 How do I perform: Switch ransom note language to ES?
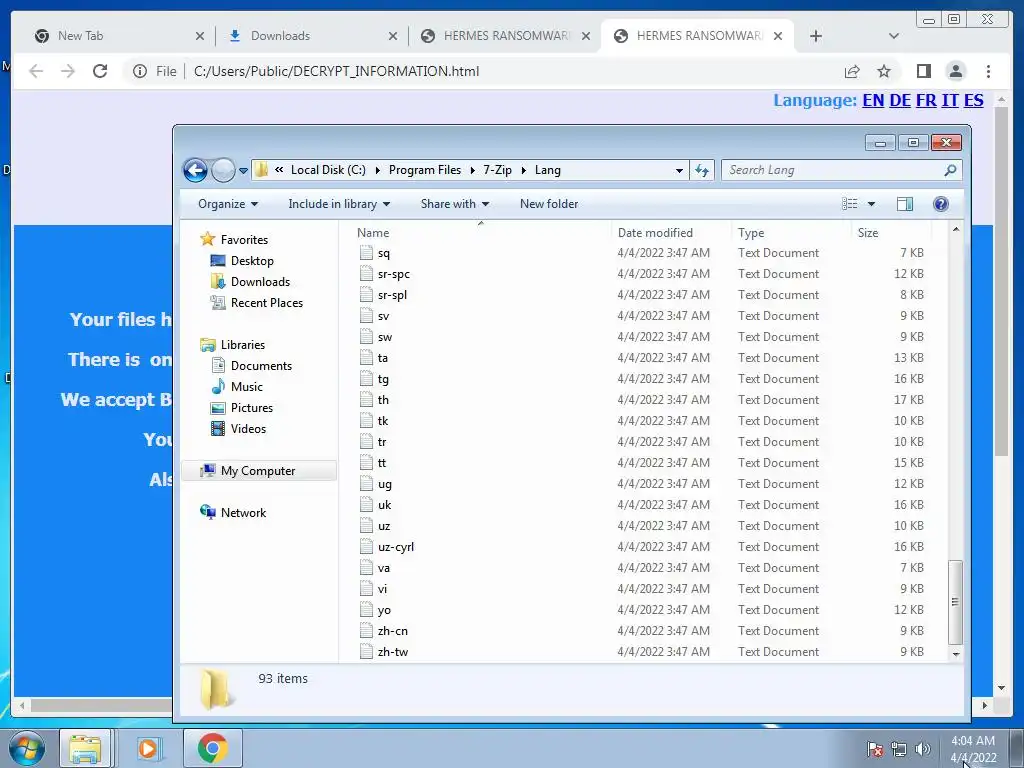973,101
